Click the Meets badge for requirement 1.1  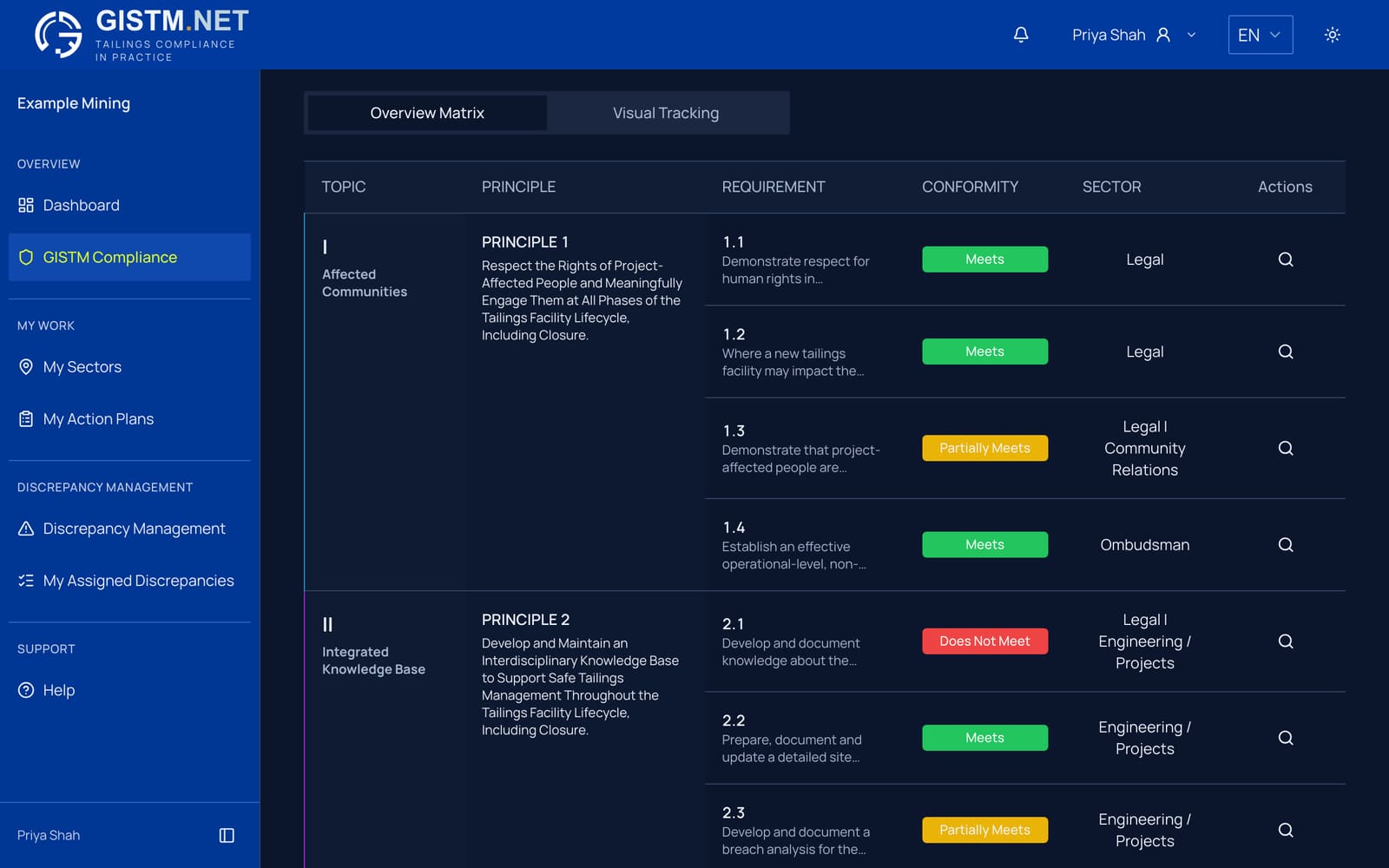point(984,260)
